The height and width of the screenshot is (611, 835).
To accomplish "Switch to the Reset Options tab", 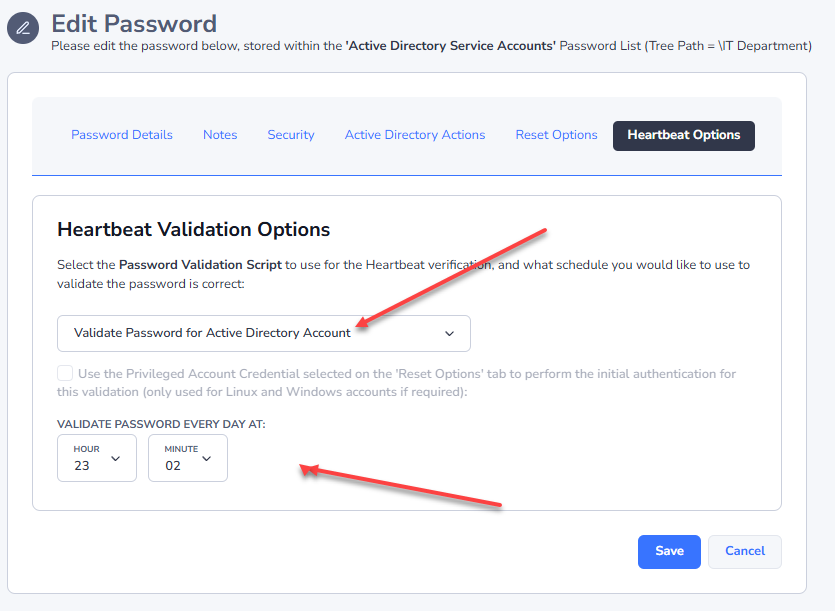I will (556, 135).
